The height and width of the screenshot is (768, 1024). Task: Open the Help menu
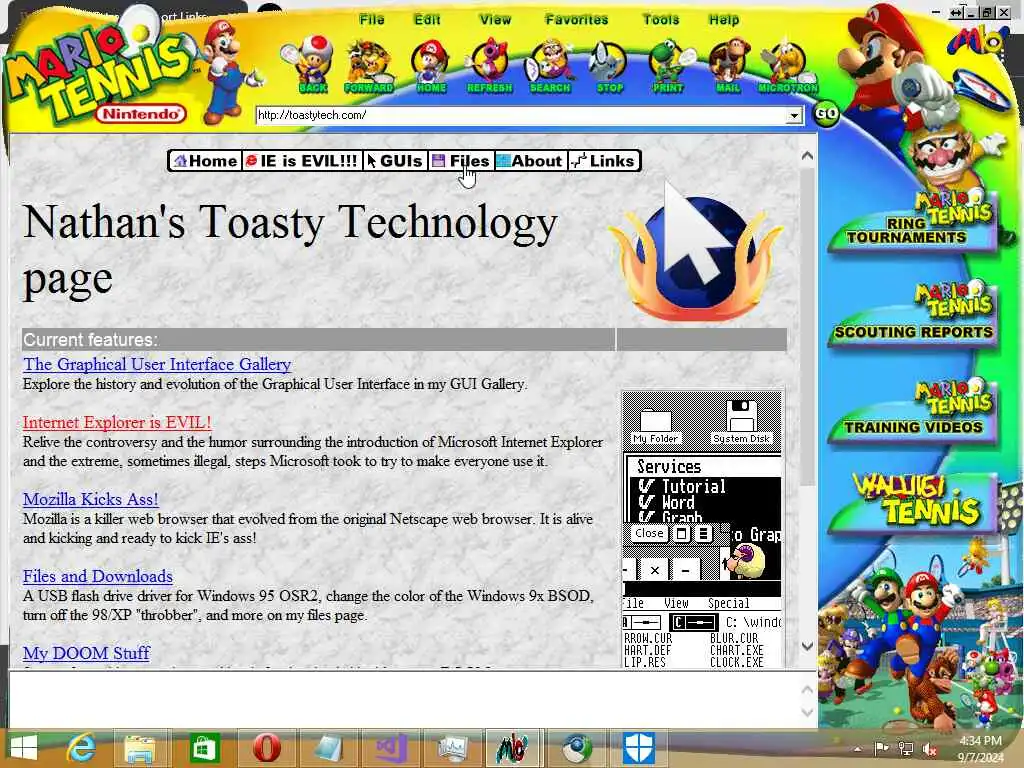724,20
